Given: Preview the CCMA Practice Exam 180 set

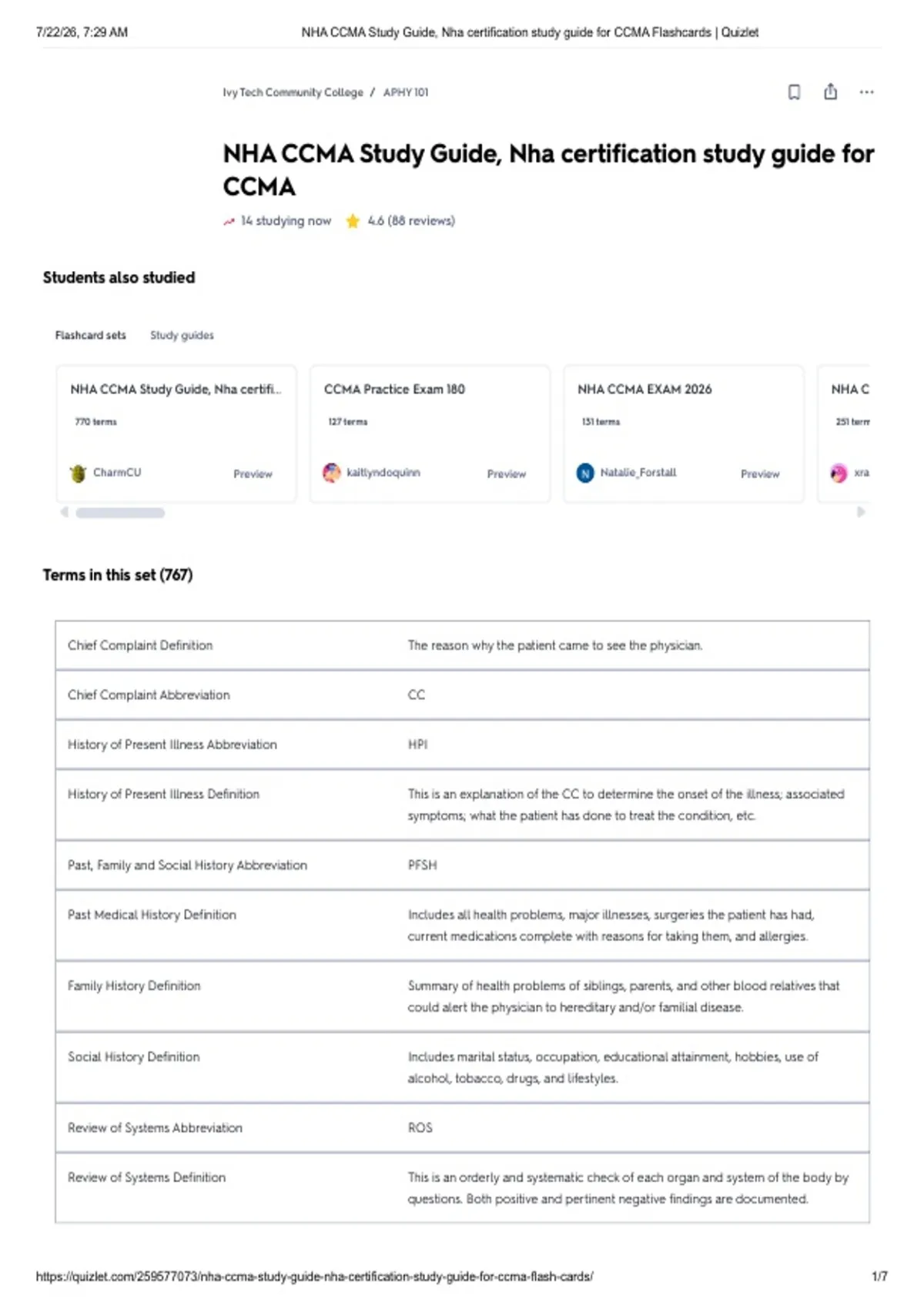Looking at the screenshot, I should pos(506,474).
